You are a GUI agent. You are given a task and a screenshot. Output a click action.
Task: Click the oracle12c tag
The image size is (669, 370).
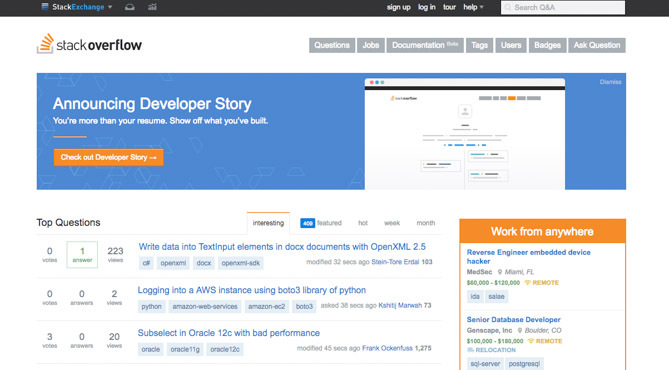(225, 349)
